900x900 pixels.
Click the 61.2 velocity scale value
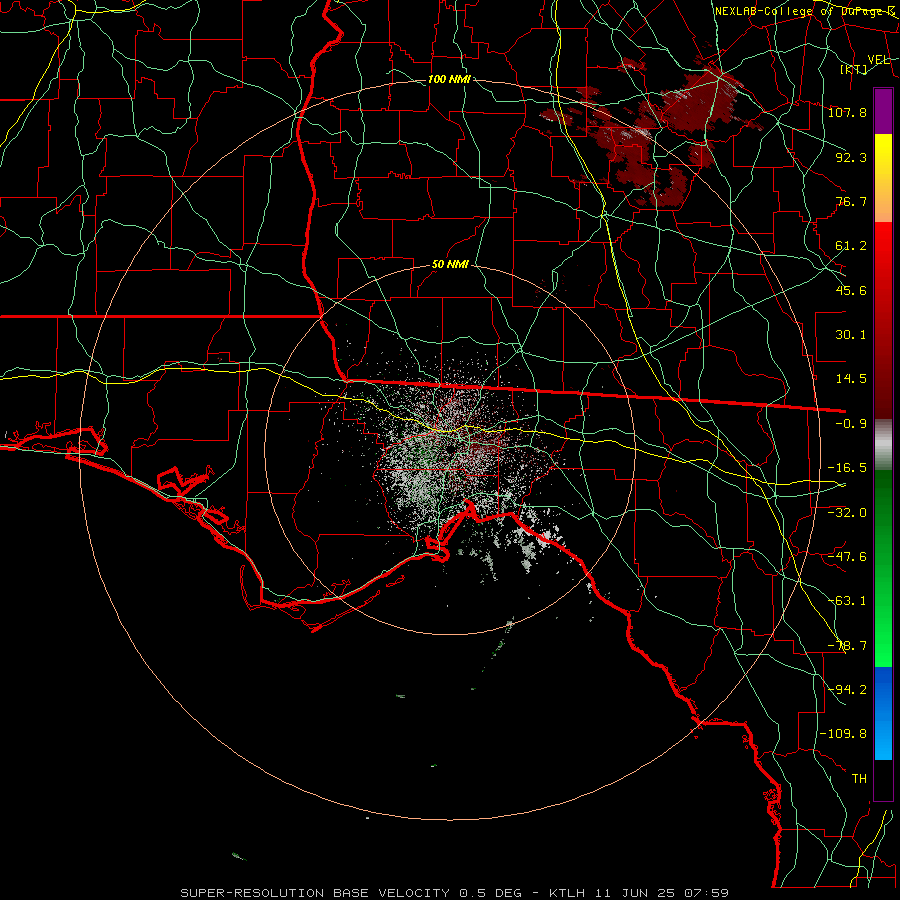pyautogui.click(x=851, y=246)
